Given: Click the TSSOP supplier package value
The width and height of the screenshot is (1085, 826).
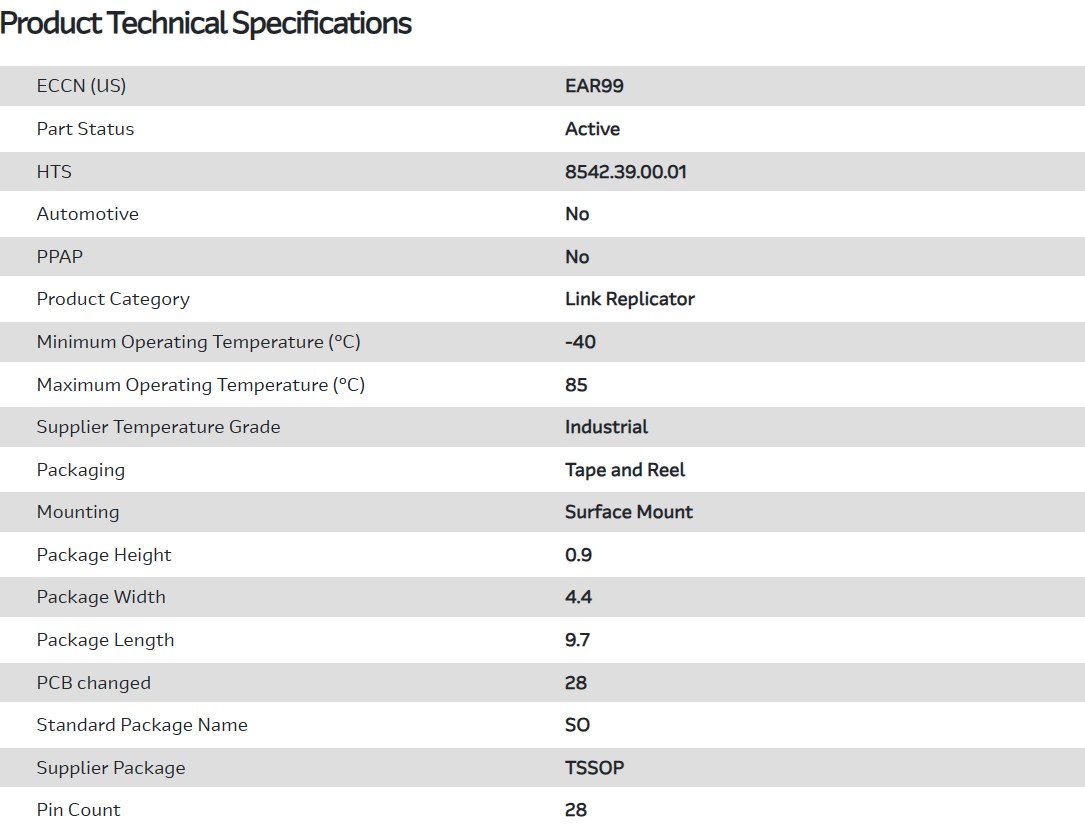Looking at the screenshot, I should click(x=594, y=768).
